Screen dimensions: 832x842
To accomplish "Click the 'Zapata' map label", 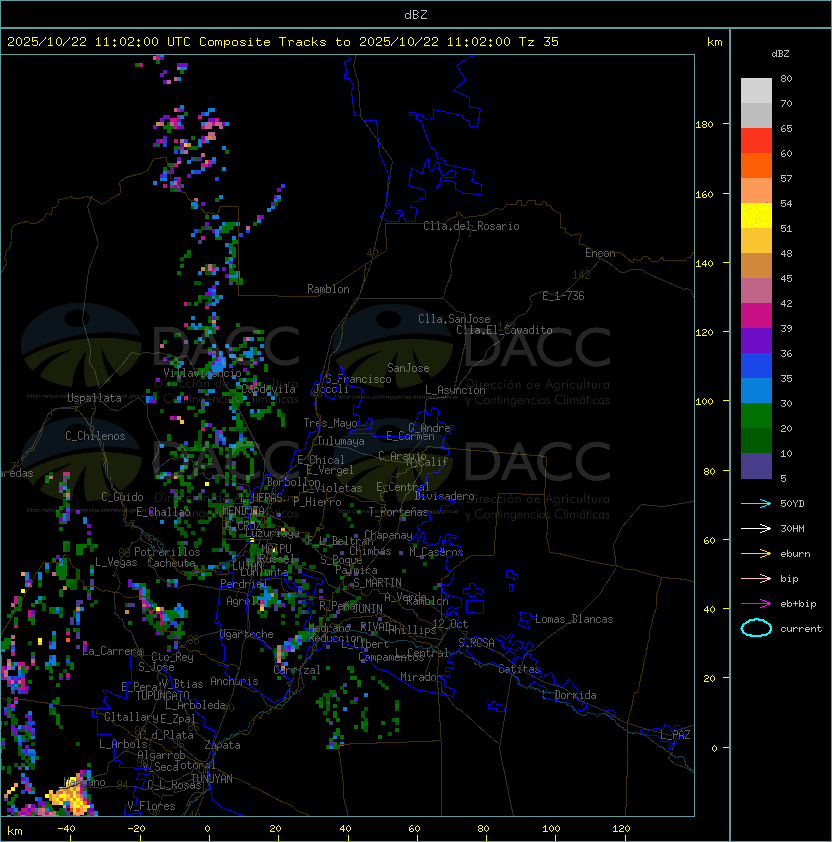I will [222, 745].
